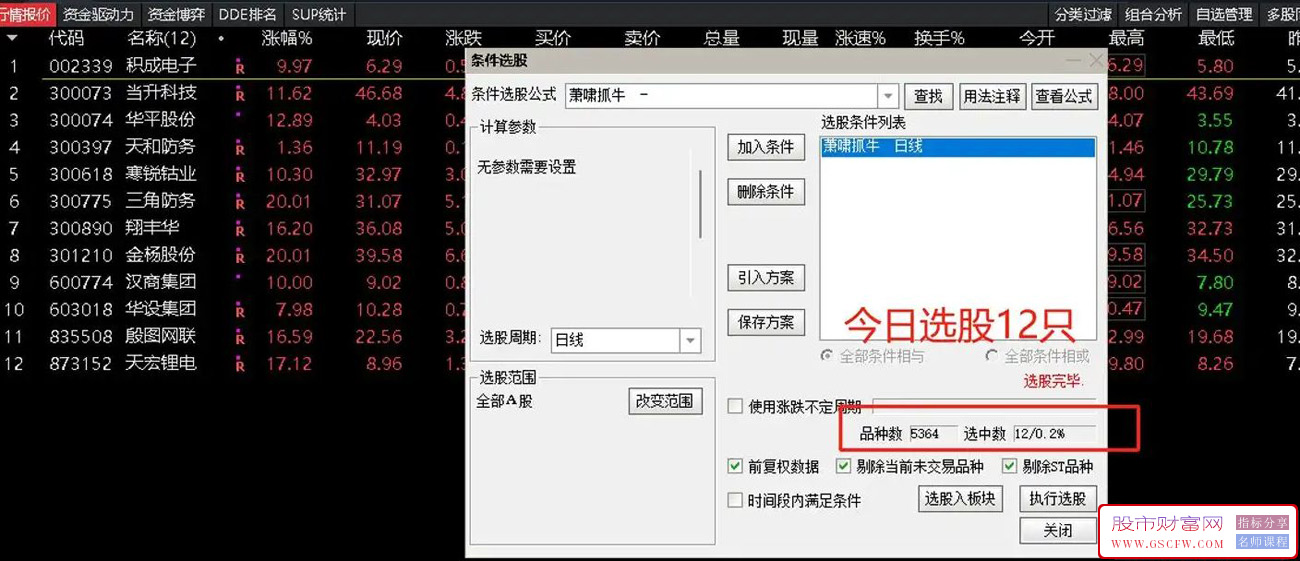Switch to the 行情报价 tab
The image size is (1300, 561).
point(26,14)
